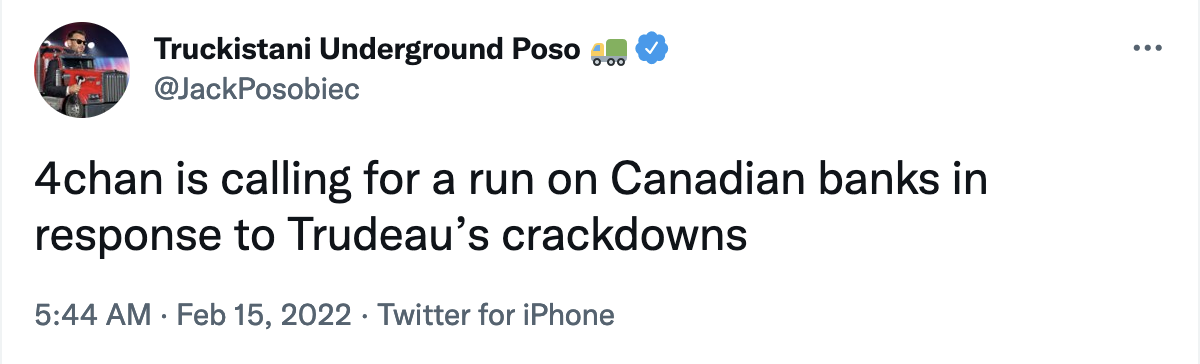Image resolution: width=1200 pixels, height=364 pixels.
Task: Click the Feb 15, 2022 date
Action: click(264, 316)
